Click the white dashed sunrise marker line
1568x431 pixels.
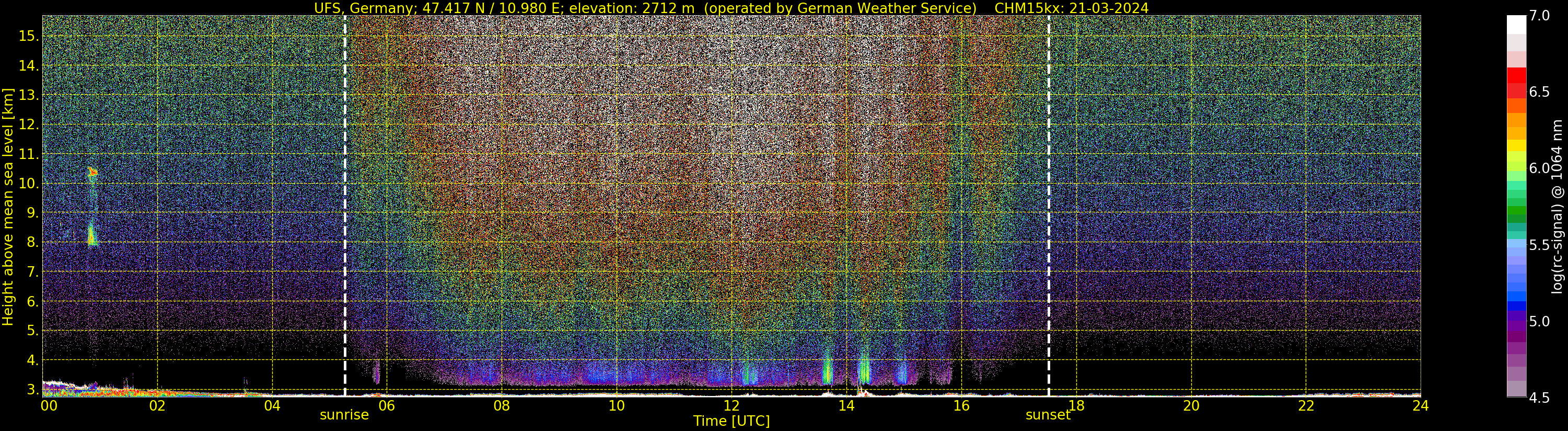(x=344, y=206)
